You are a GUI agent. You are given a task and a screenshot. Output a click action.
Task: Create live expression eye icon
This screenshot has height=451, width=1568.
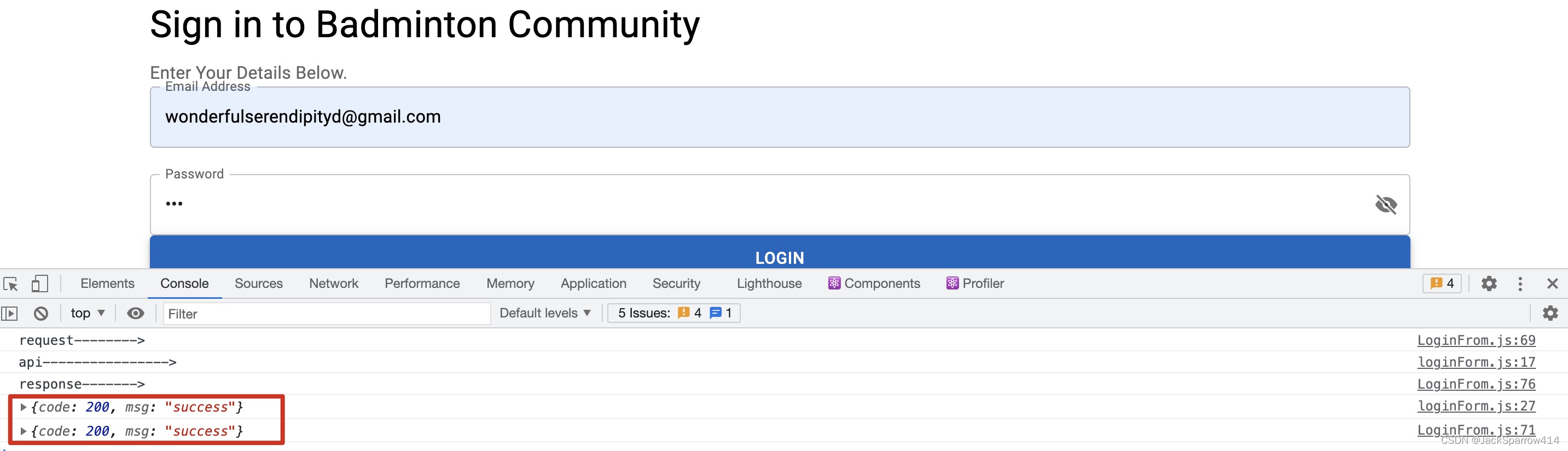pyautogui.click(x=135, y=314)
